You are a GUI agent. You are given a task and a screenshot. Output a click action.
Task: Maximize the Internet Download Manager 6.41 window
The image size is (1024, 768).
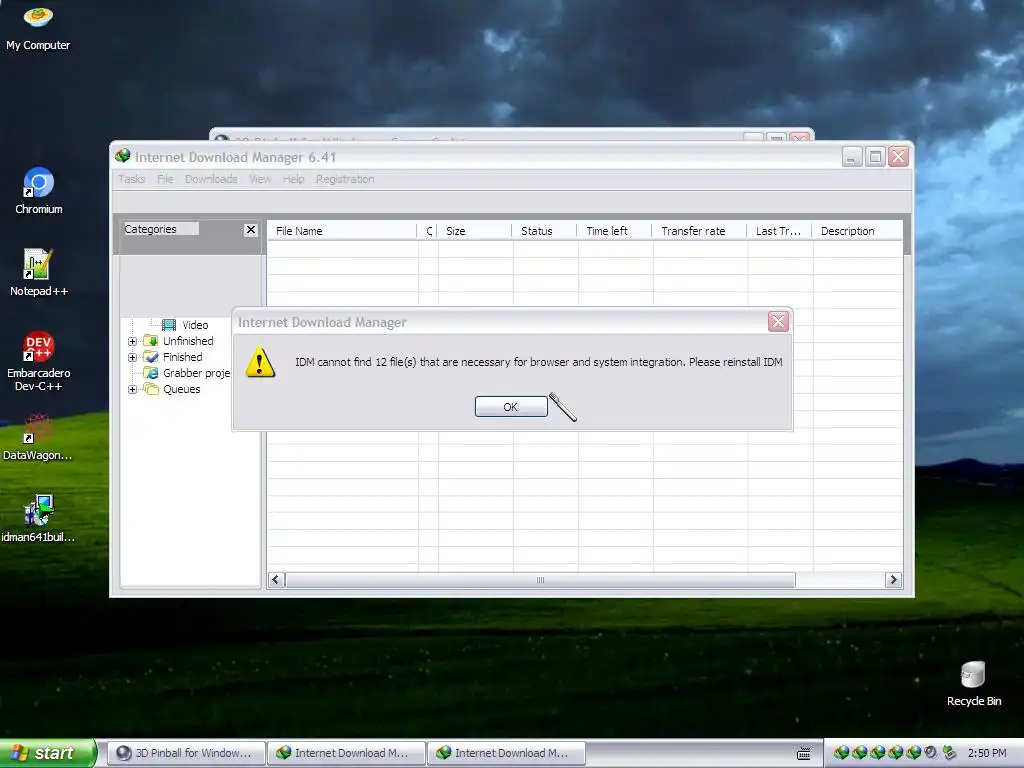click(x=875, y=157)
